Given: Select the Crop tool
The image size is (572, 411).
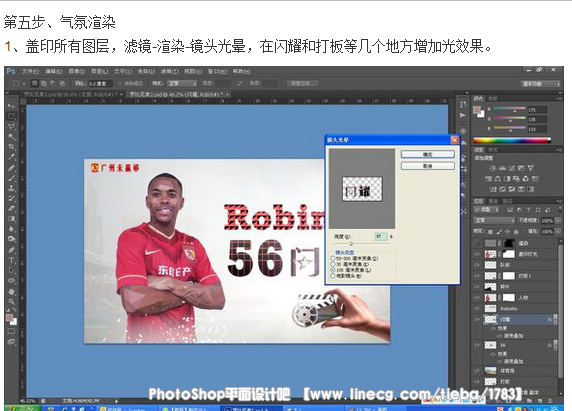Looking at the screenshot, I should pyautogui.click(x=11, y=147).
